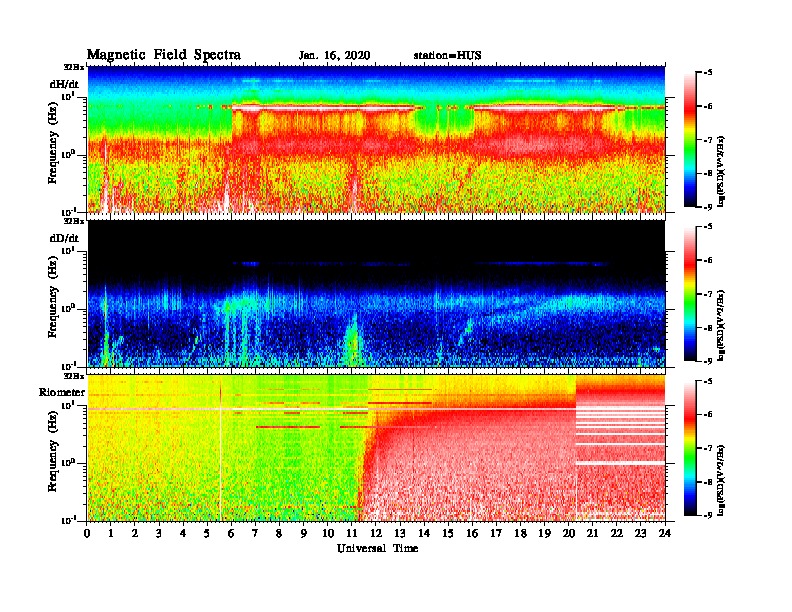Click the '-9' value on dH/dt color scale
This screenshot has width=792, height=612.
(708, 207)
